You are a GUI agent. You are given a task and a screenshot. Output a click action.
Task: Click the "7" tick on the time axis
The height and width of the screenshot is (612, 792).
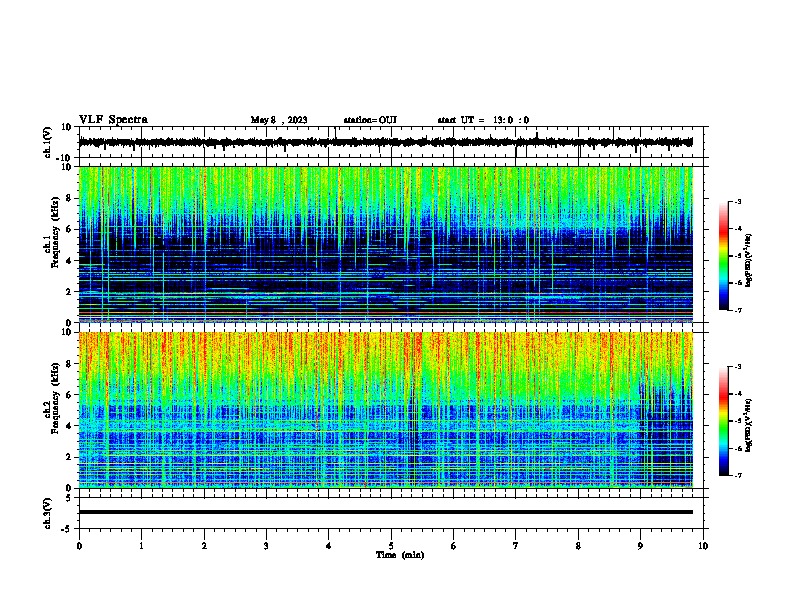516,546
